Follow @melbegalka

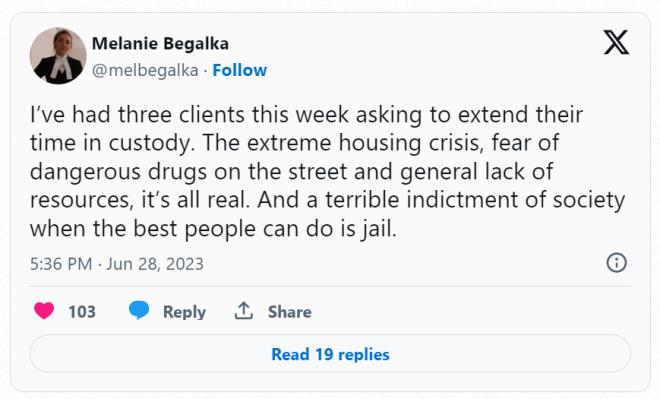[x=240, y=70]
